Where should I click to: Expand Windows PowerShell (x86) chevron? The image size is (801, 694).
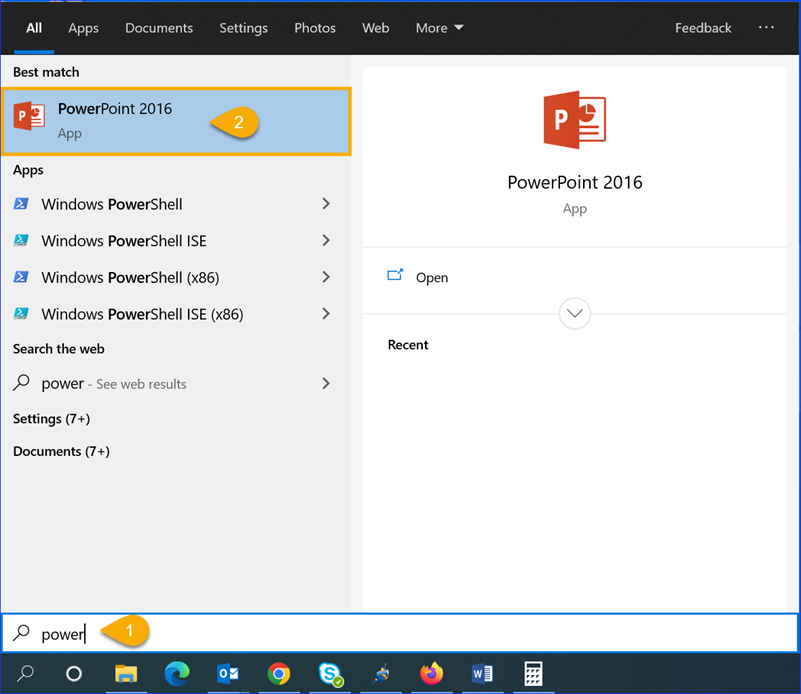point(326,277)
